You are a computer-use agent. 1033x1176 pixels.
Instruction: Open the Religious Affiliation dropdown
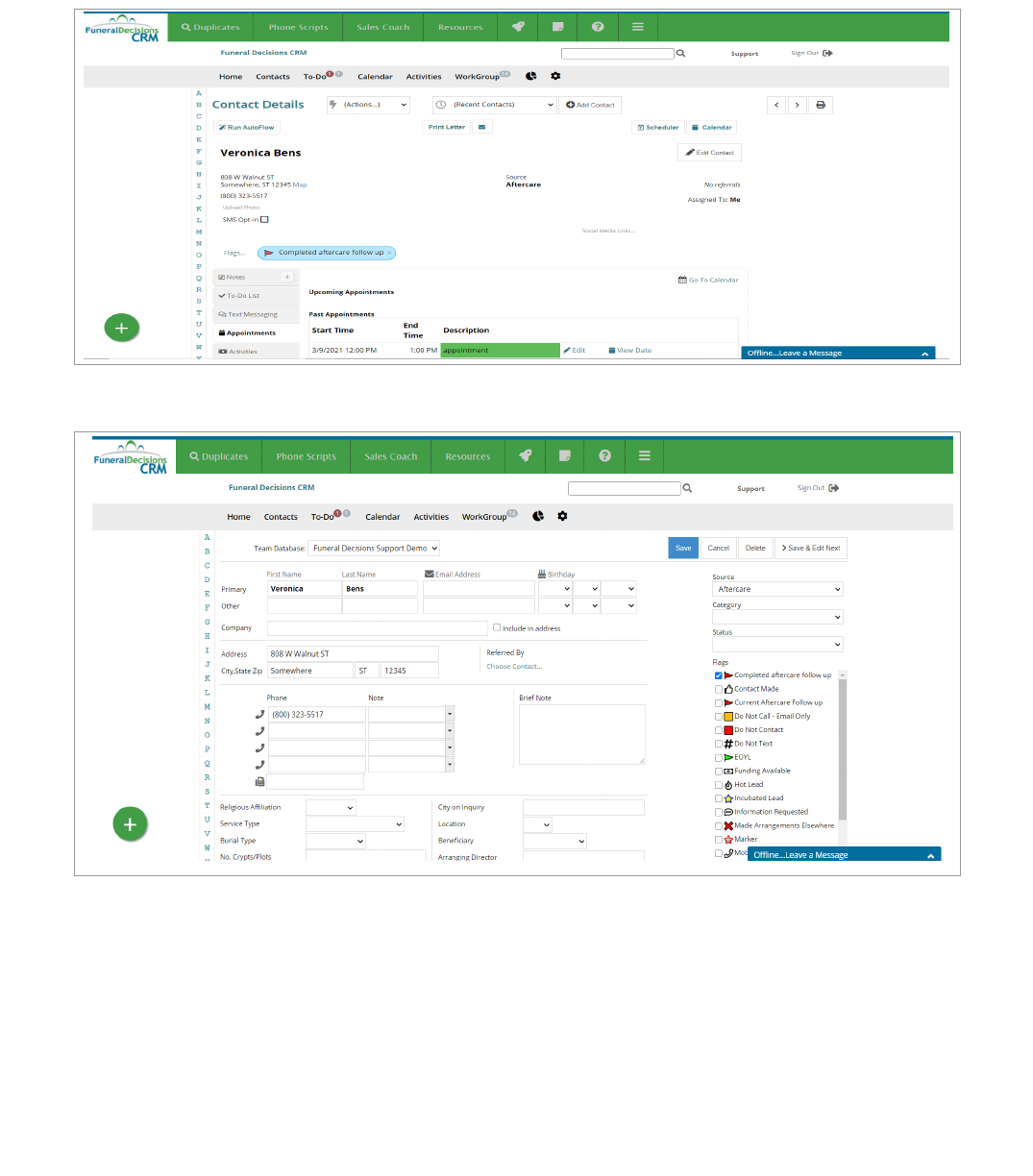tap(331, 808)
